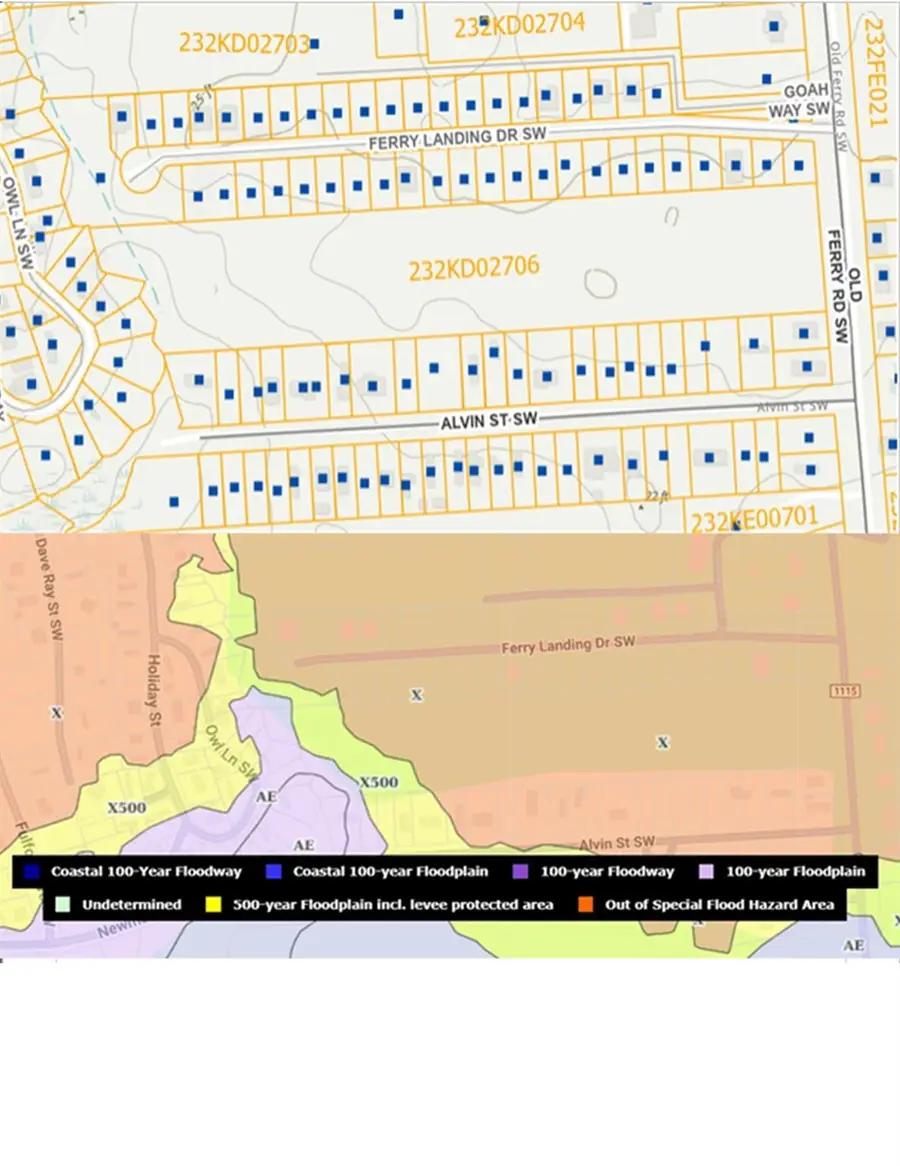Select the yellow 500-year Floodplain swatch
The height and width of the screenshot is (1166, 900).
point(213,905)
